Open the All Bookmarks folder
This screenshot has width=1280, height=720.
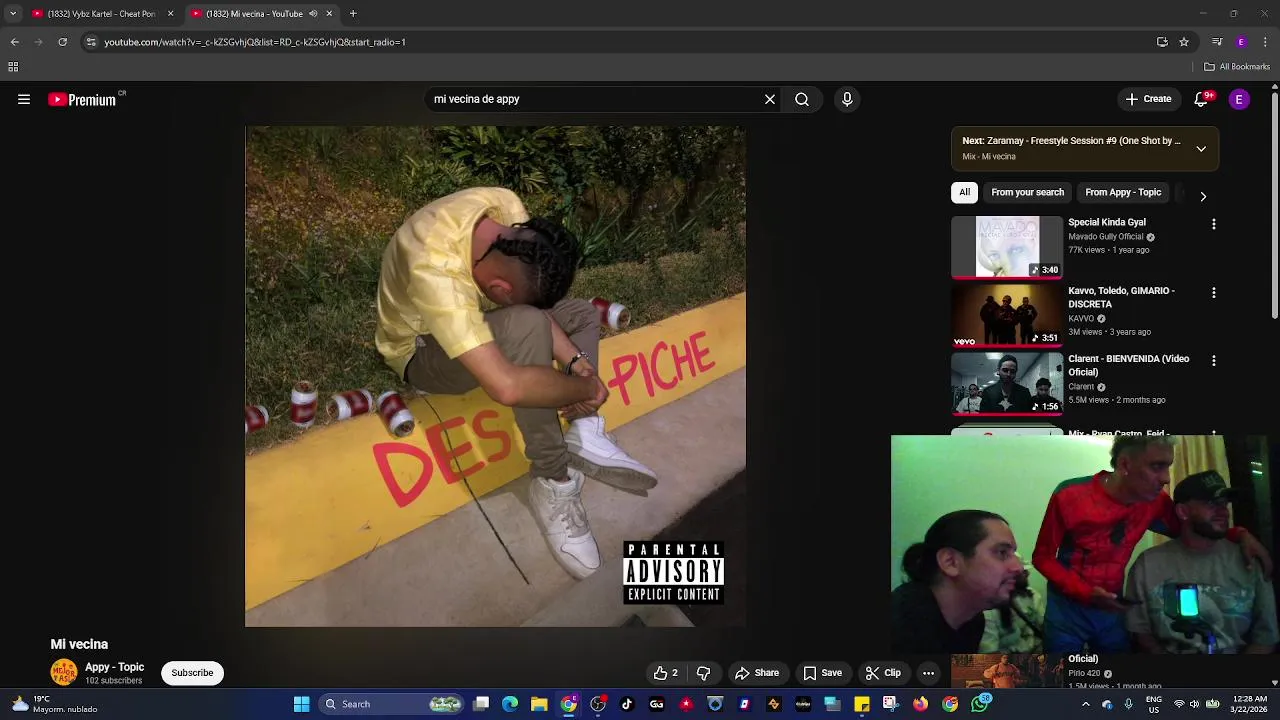pyautogui.click(x=1237, y=67)
